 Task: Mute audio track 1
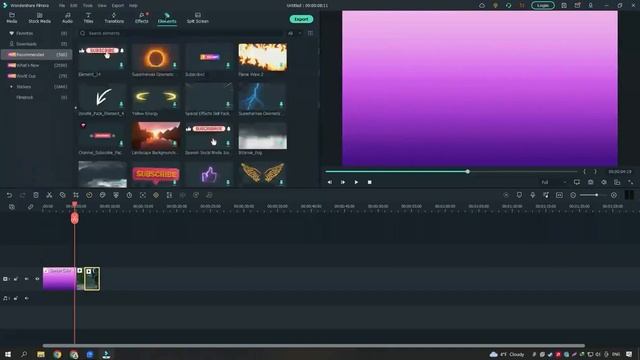click(x=27, y=298)
